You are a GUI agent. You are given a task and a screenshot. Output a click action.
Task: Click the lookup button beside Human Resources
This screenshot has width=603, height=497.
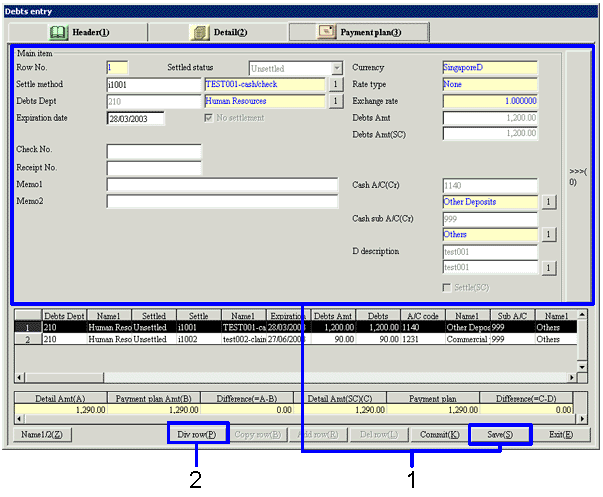point(336,101)
